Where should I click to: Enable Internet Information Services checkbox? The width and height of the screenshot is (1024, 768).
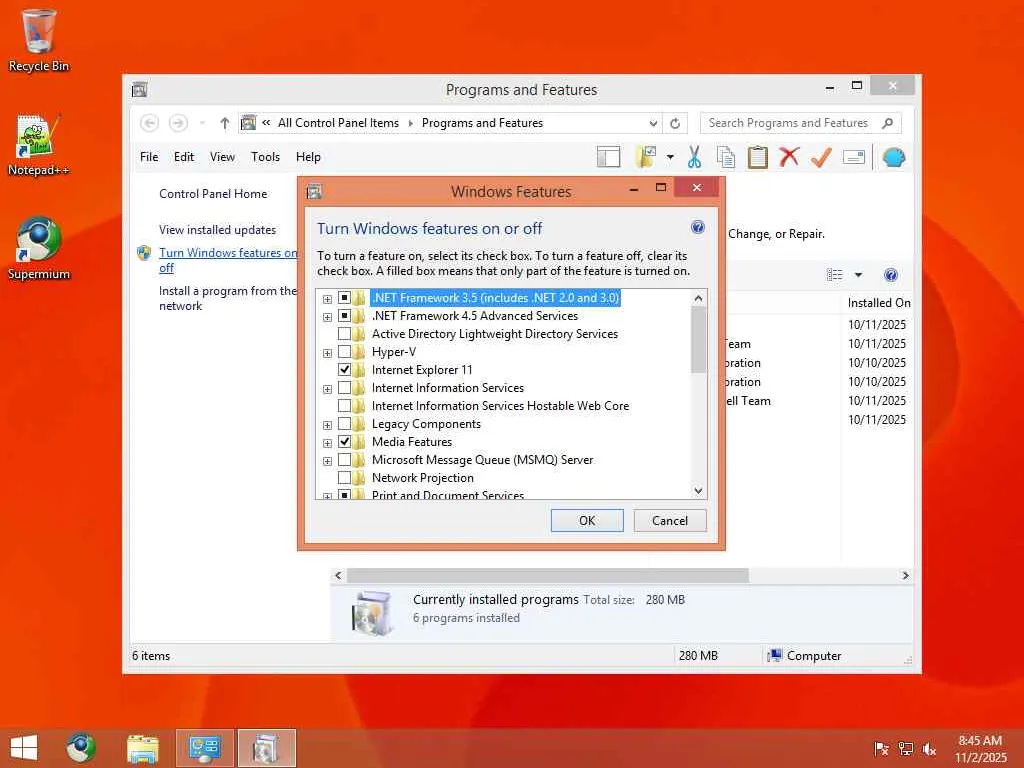click(x=344, y=388)
